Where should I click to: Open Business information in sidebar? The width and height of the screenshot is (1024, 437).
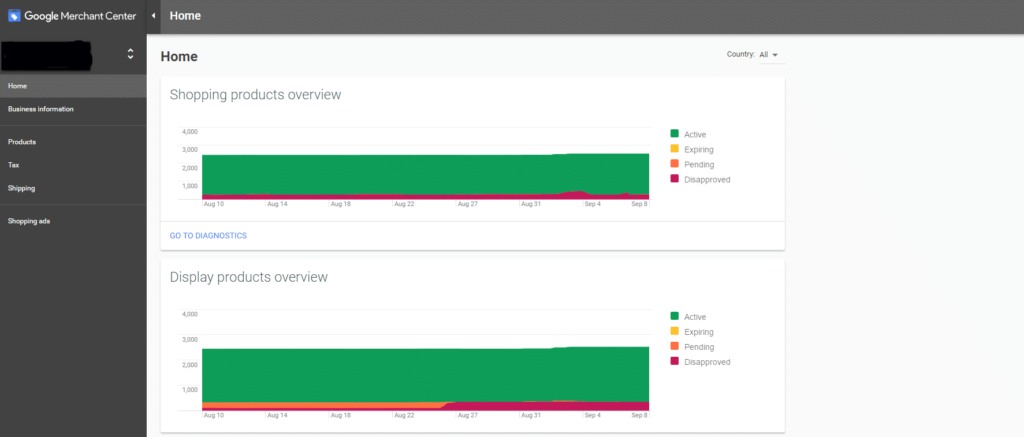tap(40, 109)
